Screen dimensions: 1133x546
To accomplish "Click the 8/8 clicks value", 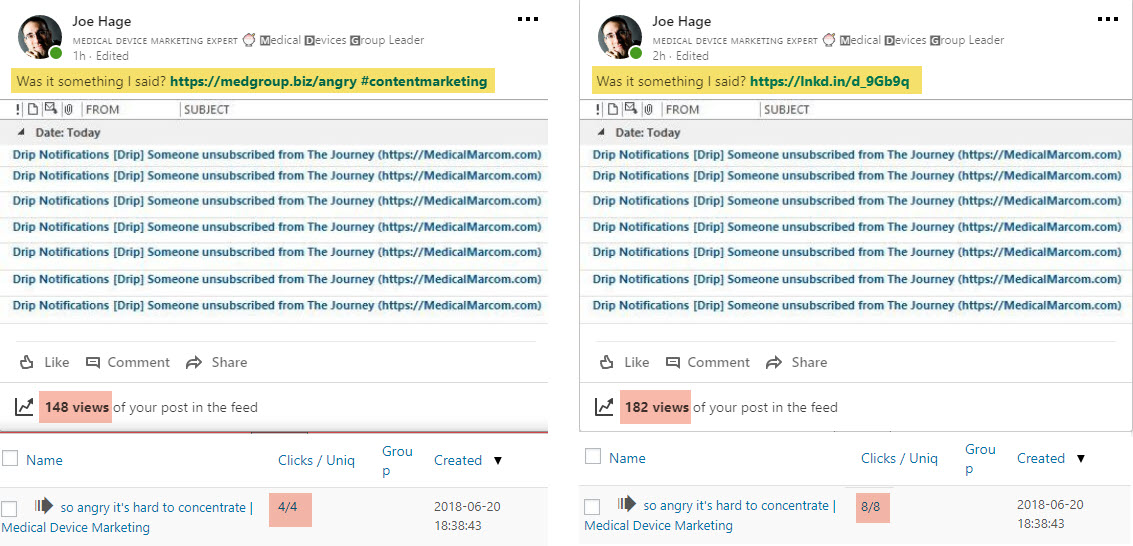I will (x=870, y=507).
